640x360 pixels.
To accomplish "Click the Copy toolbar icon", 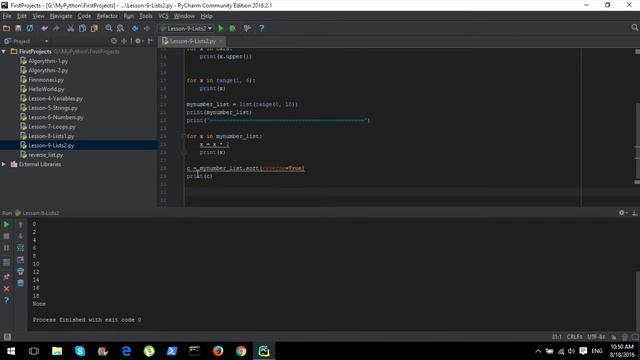I will tap(82, 28).
